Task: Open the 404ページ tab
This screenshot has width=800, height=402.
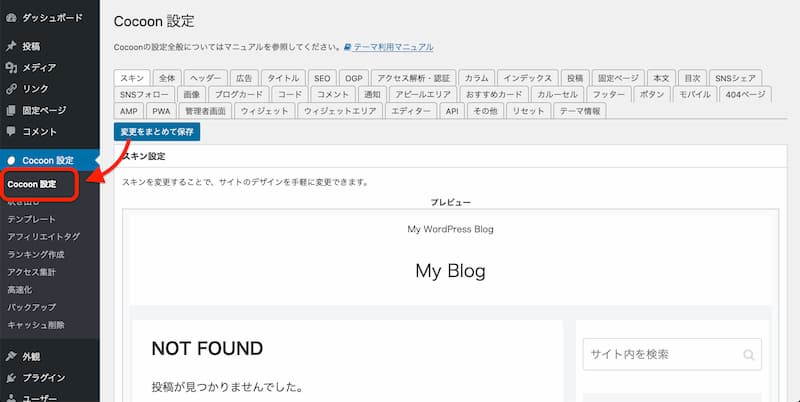Action: click(745, 94)
